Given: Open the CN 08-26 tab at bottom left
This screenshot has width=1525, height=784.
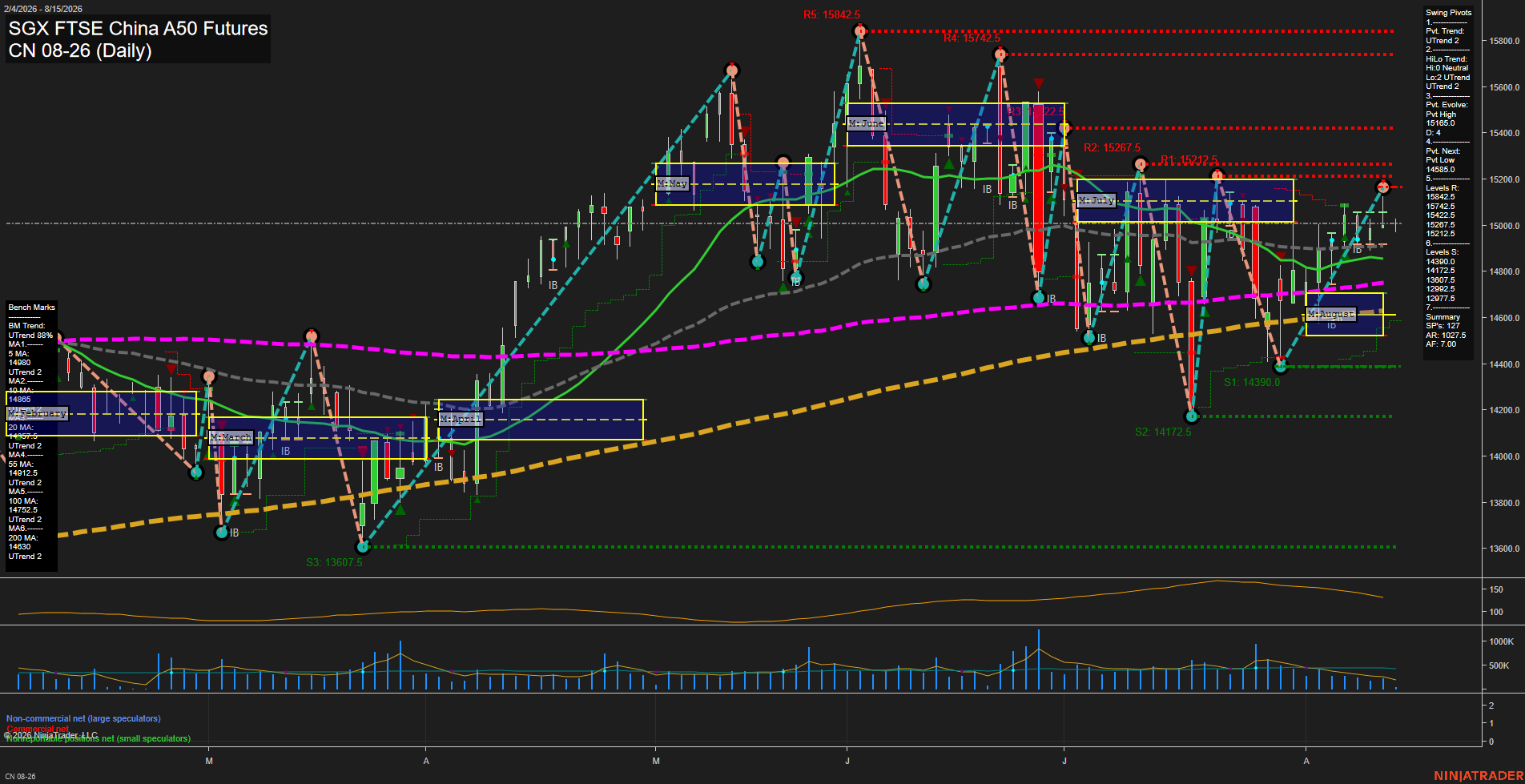Looking at the screenshot, I should coord(20,776).
